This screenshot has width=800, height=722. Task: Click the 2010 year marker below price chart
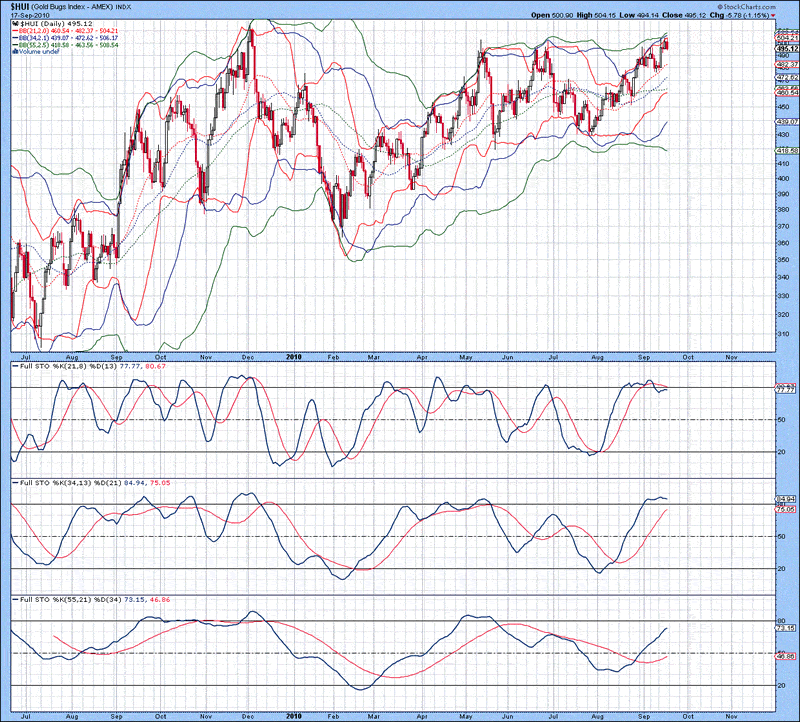click(293, 356)
